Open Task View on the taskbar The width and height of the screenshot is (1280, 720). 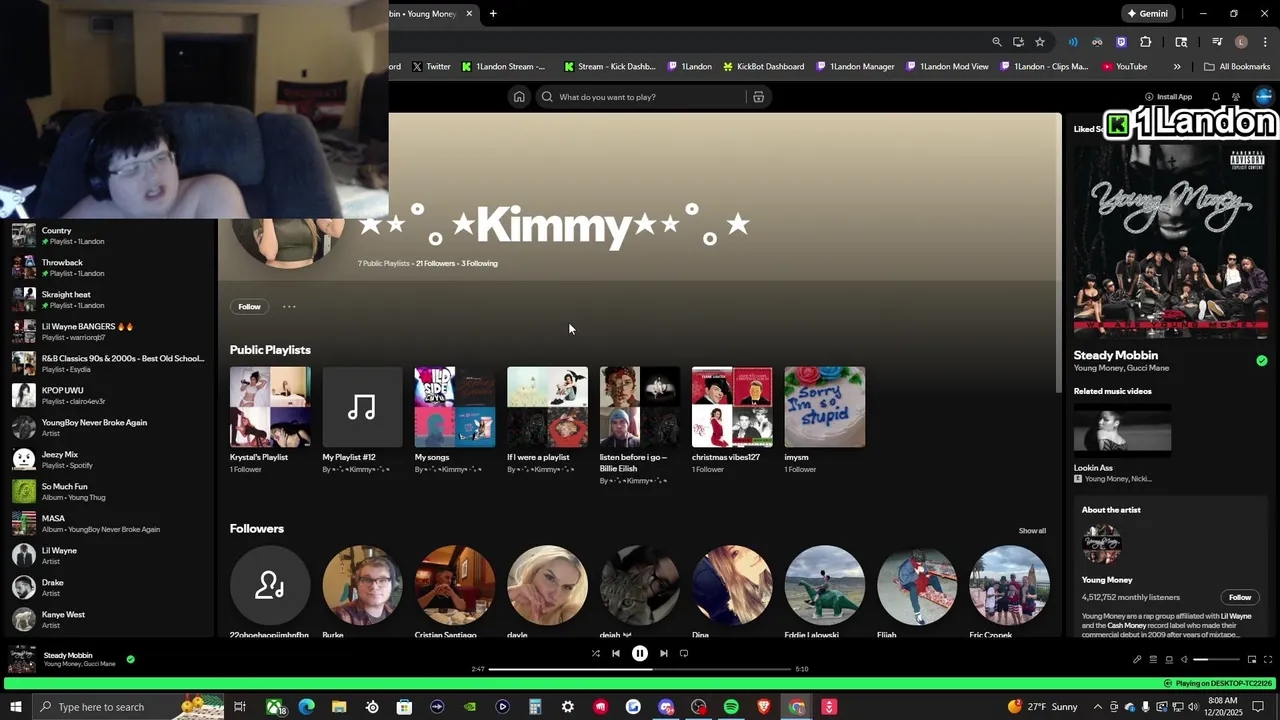pos(240,707)
